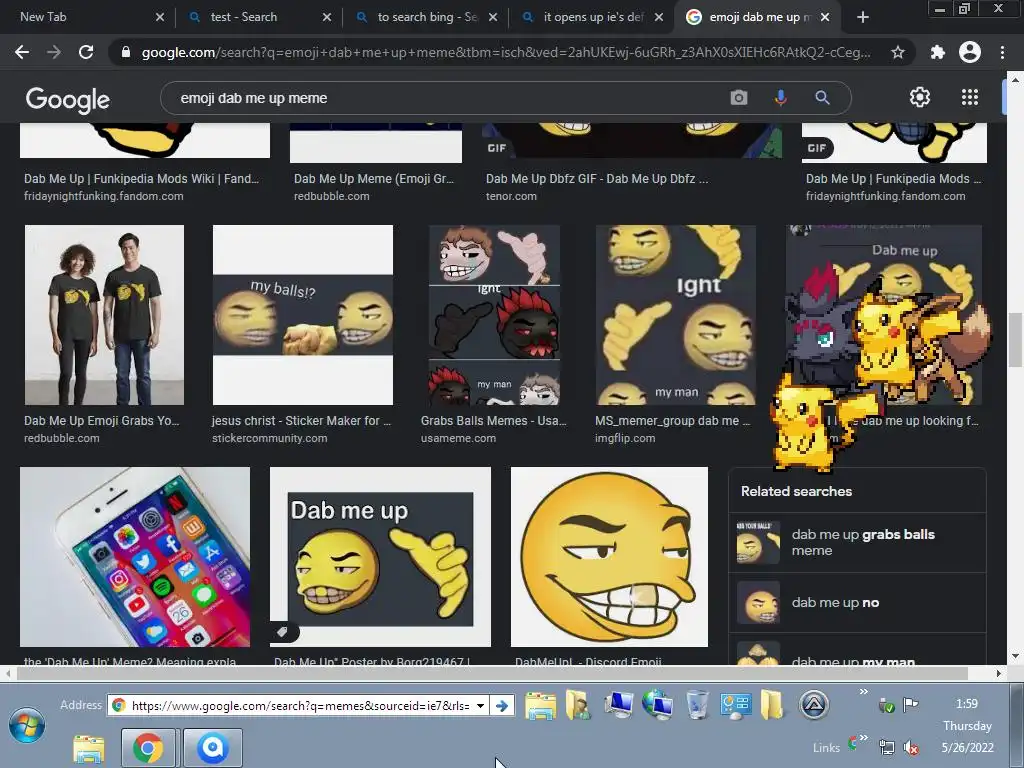
Task: Select the 'emoji dab me up' tab
Action: pyautogui.click(x=759, y=17)
